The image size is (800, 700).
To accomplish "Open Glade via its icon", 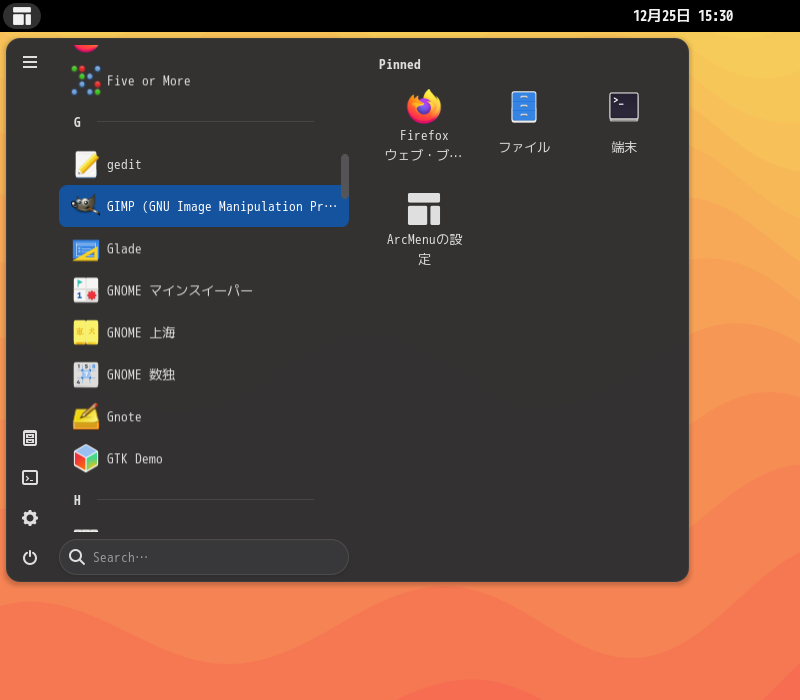I will [86, 249].
